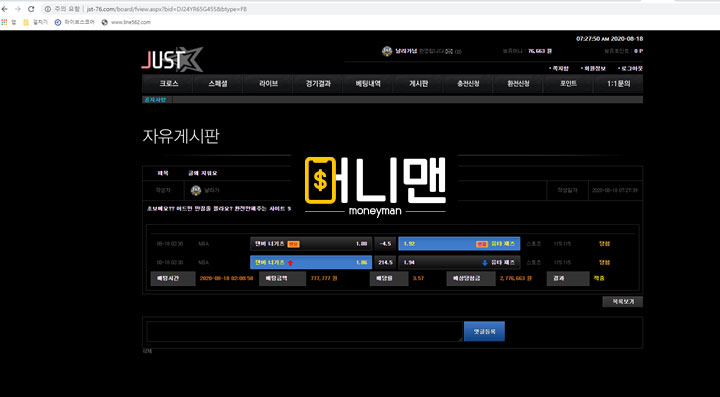Click the JUST site logo
Screen dimensions: 720x397
coord(172,59)
